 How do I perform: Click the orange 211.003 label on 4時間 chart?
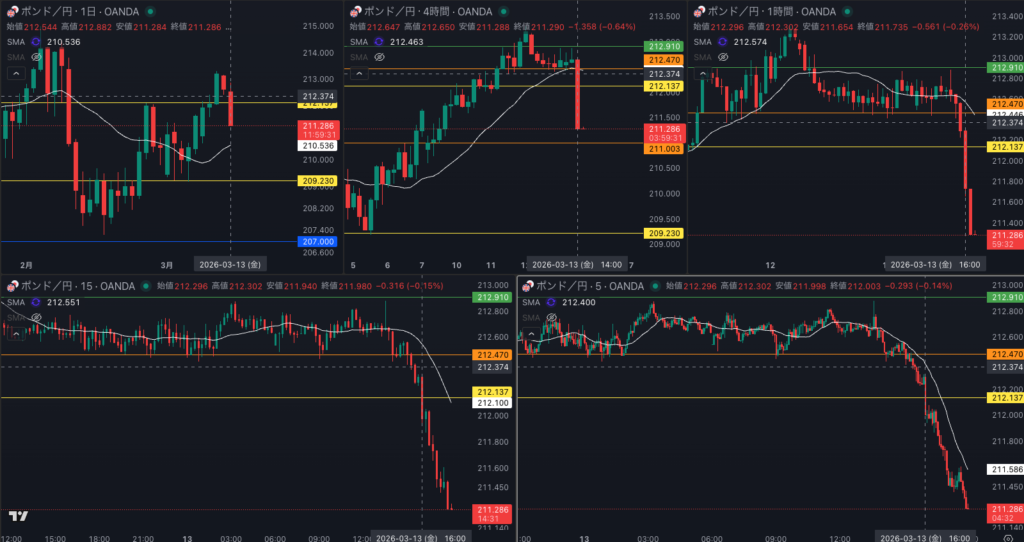click(663, 149)
